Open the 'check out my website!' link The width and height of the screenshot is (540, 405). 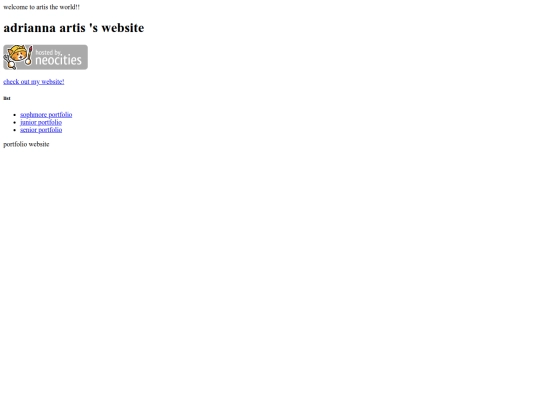click(x=34, y=82)
